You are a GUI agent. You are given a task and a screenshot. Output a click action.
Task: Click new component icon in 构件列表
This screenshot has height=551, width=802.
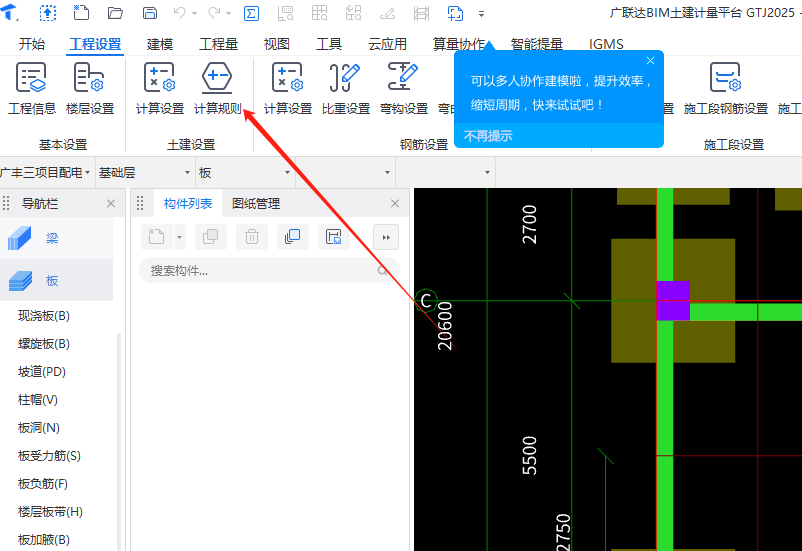tap(157, 237)
